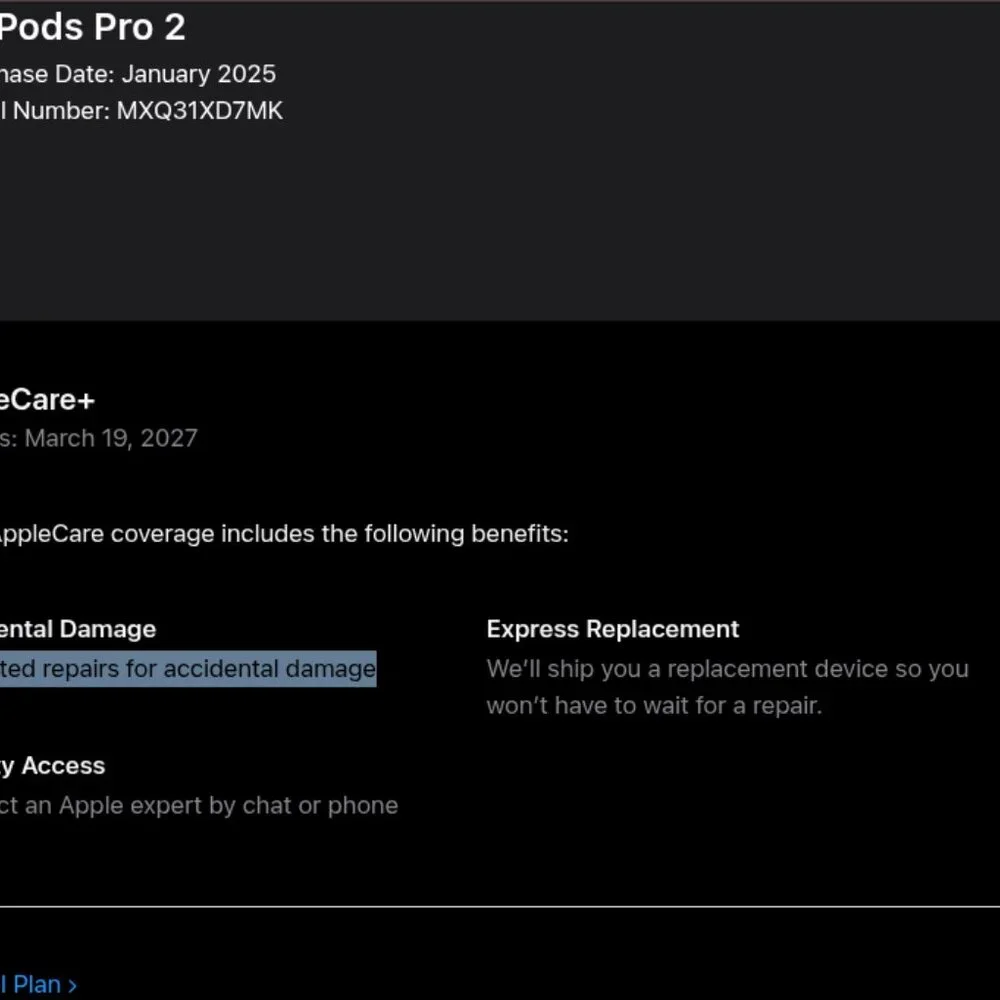Click the 'Date: January 2025' purchase line
The height and width of the screenshot is (1000, 1000).
[x=165, y=74]
